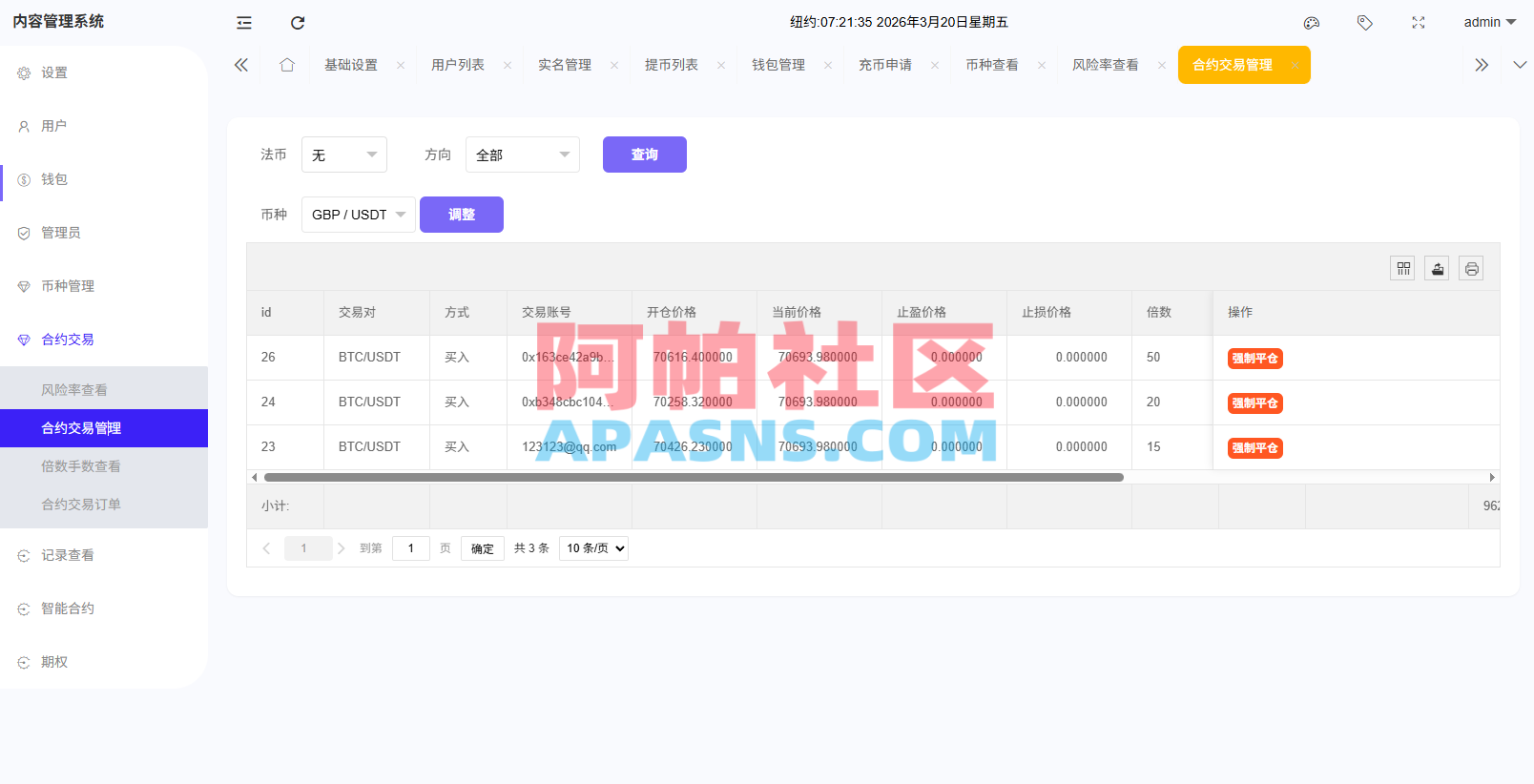Open the 币种 GBP / USDT dropdown
Screen dimensions: 1534x784
[x=359, y=215]
